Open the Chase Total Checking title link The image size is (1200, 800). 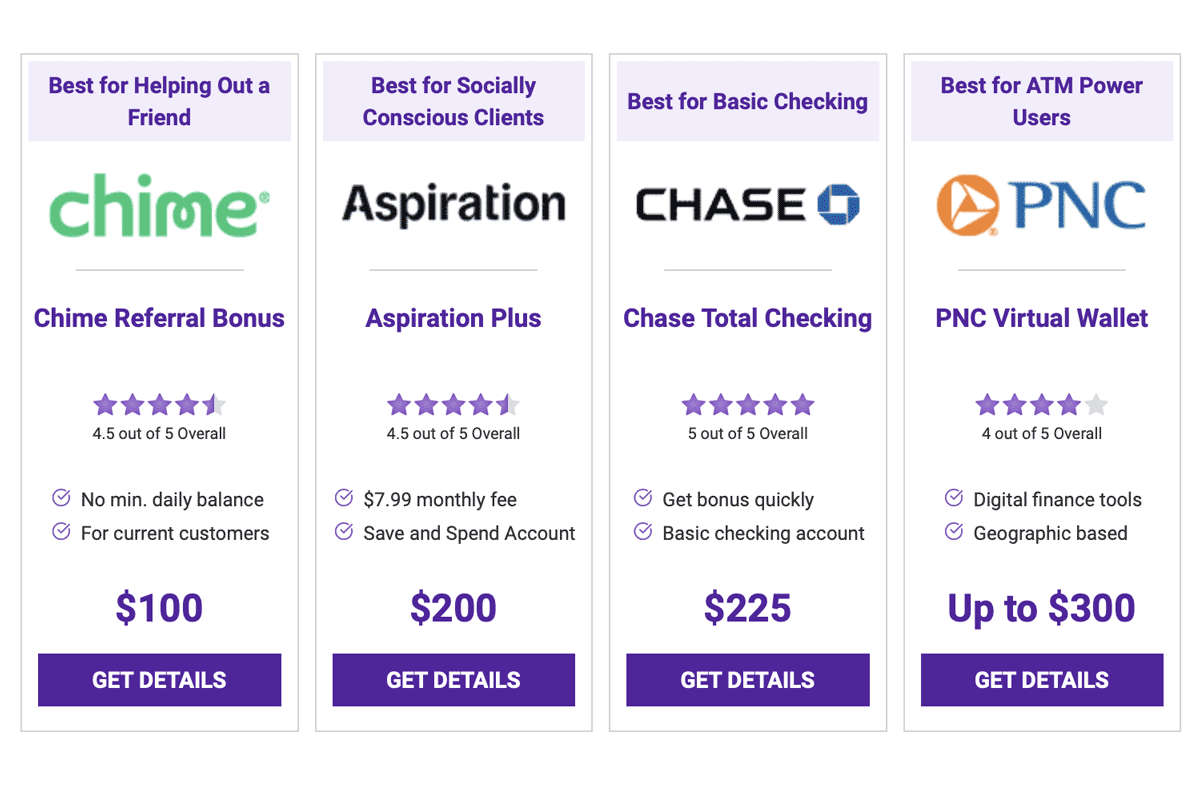click(747, 319)
